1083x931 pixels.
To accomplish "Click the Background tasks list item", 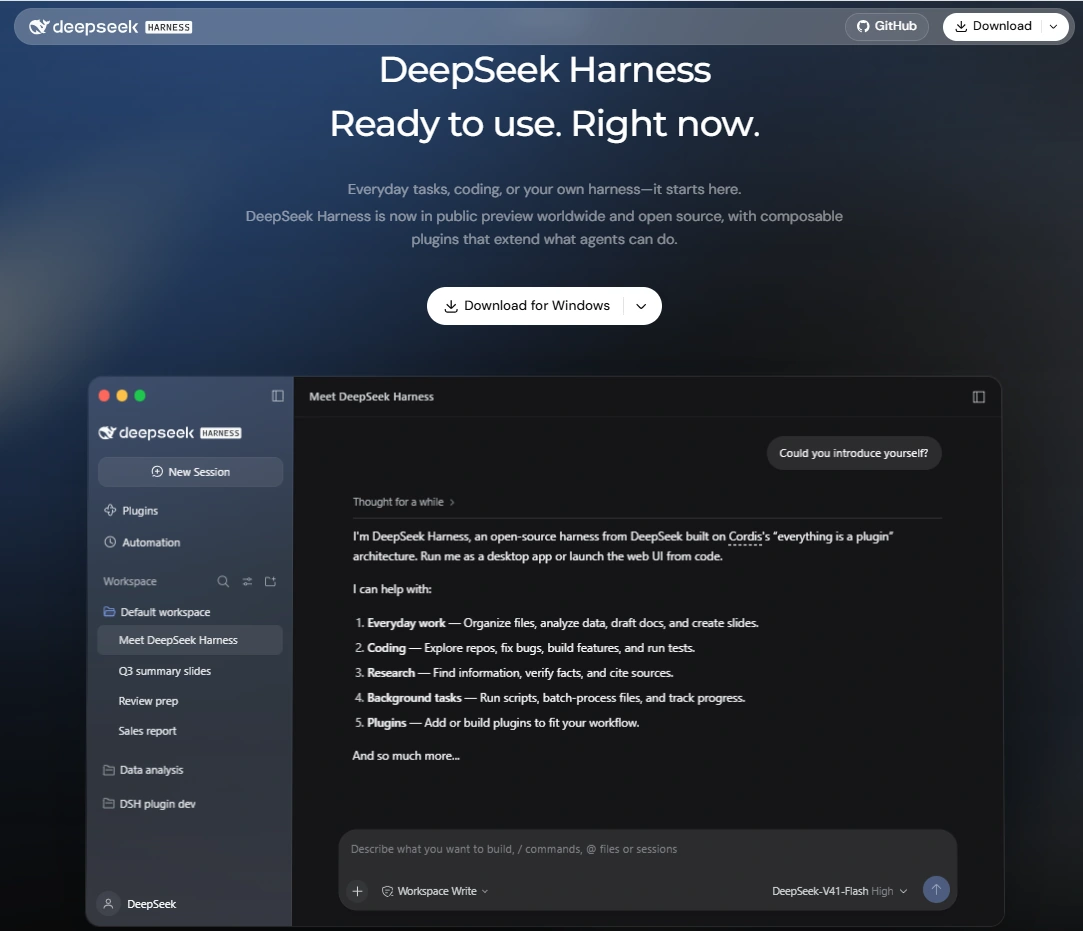I will [550, 698].
